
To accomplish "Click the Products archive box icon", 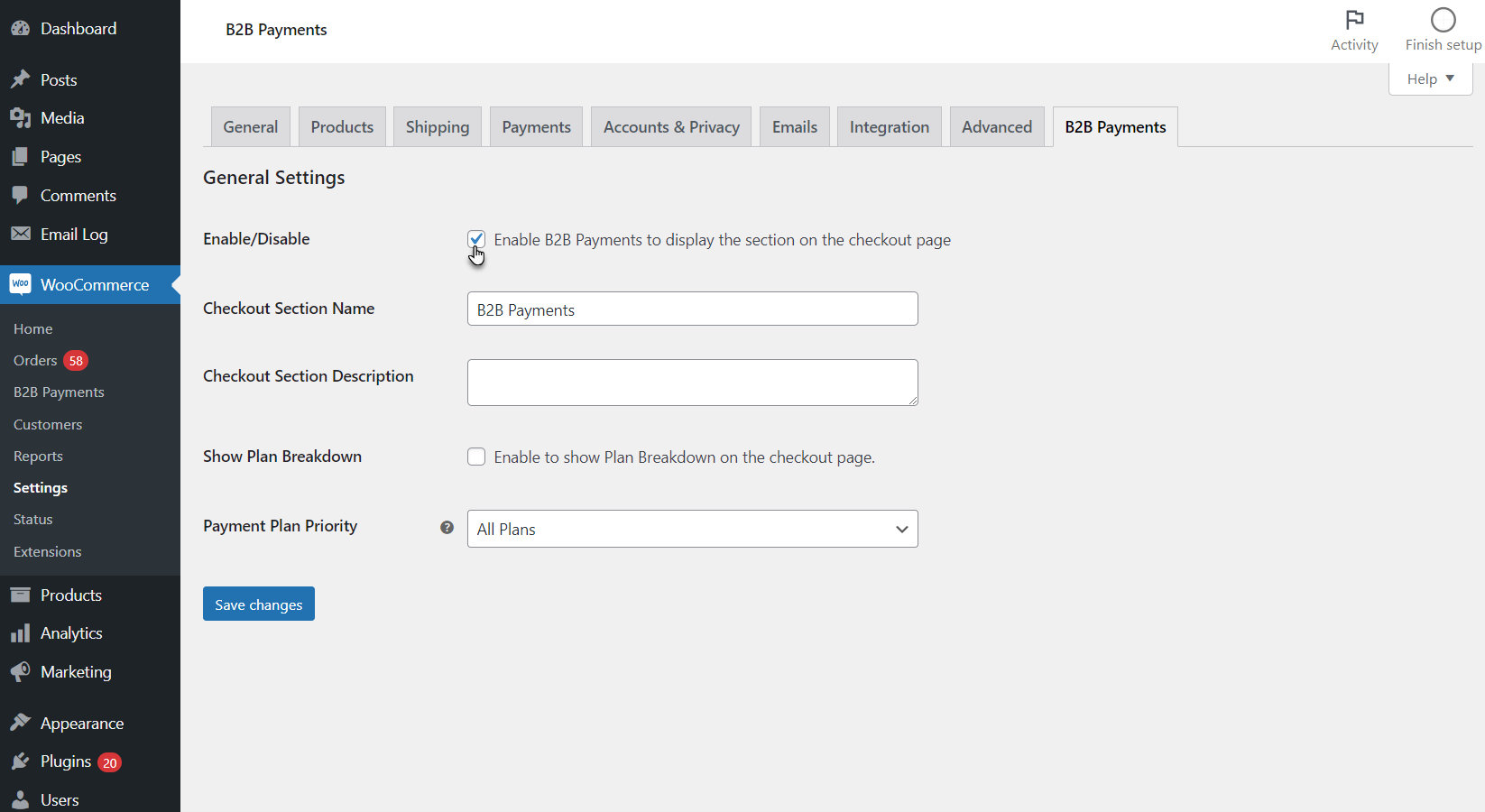I will [20, 595].
